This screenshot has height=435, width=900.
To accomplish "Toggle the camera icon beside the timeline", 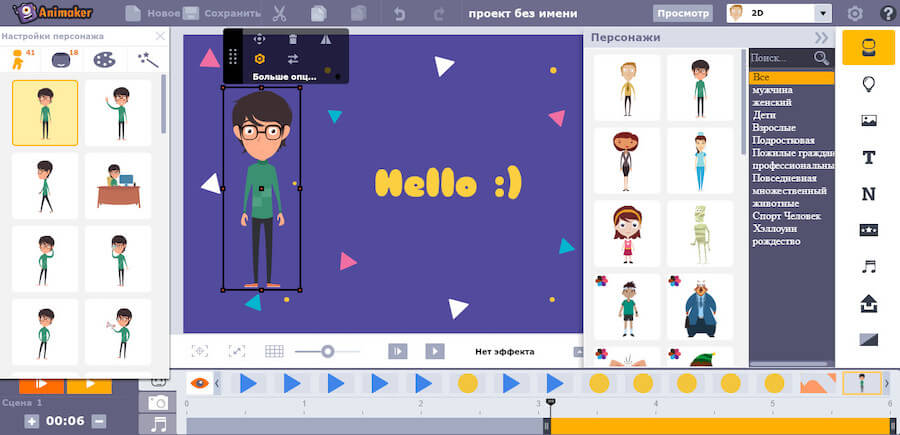I will pos(158,402).
